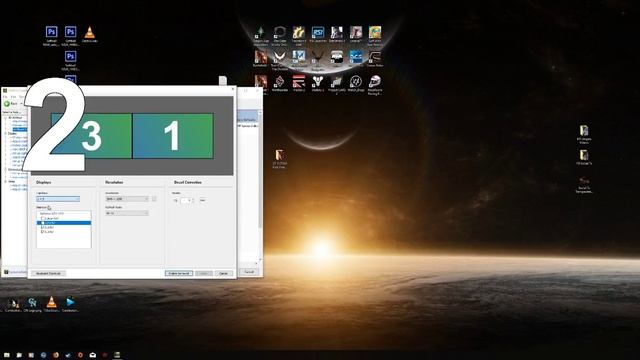
Task: Open the Topology dropdown under Displays
Action: pos(58,199)
